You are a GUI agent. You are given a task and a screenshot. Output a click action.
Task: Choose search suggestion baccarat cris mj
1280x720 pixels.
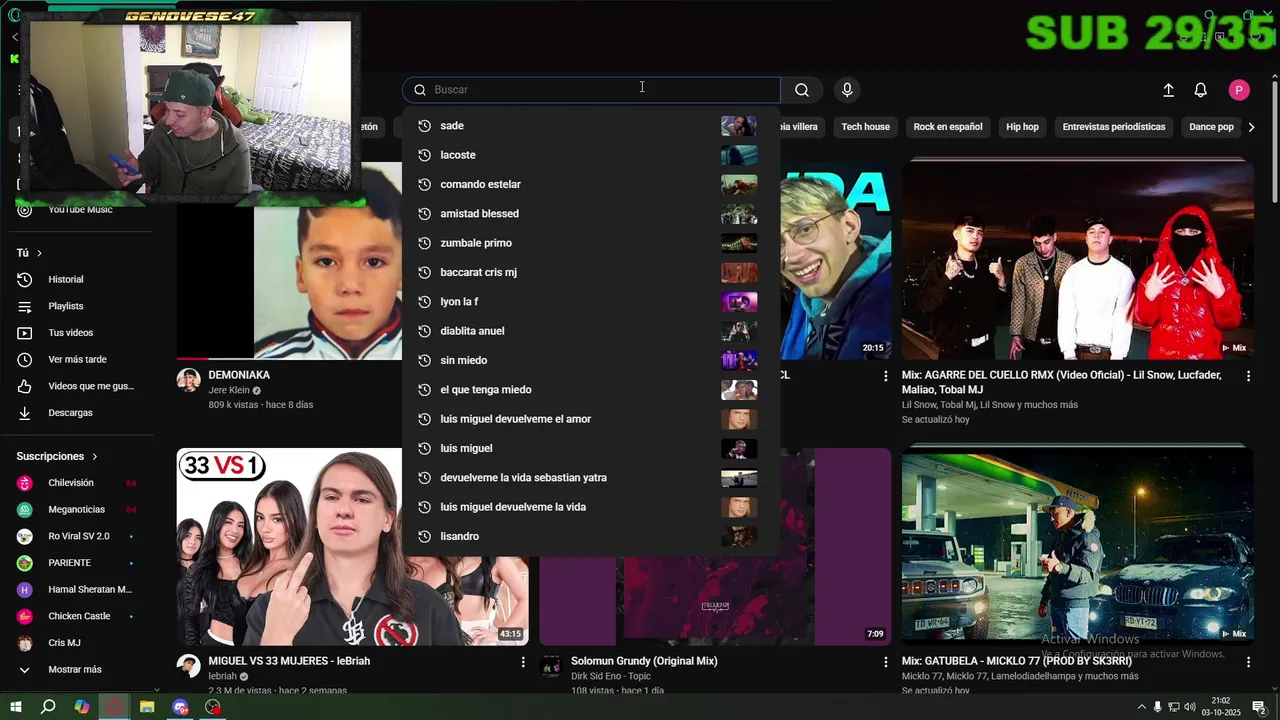[x=590, y=272]
